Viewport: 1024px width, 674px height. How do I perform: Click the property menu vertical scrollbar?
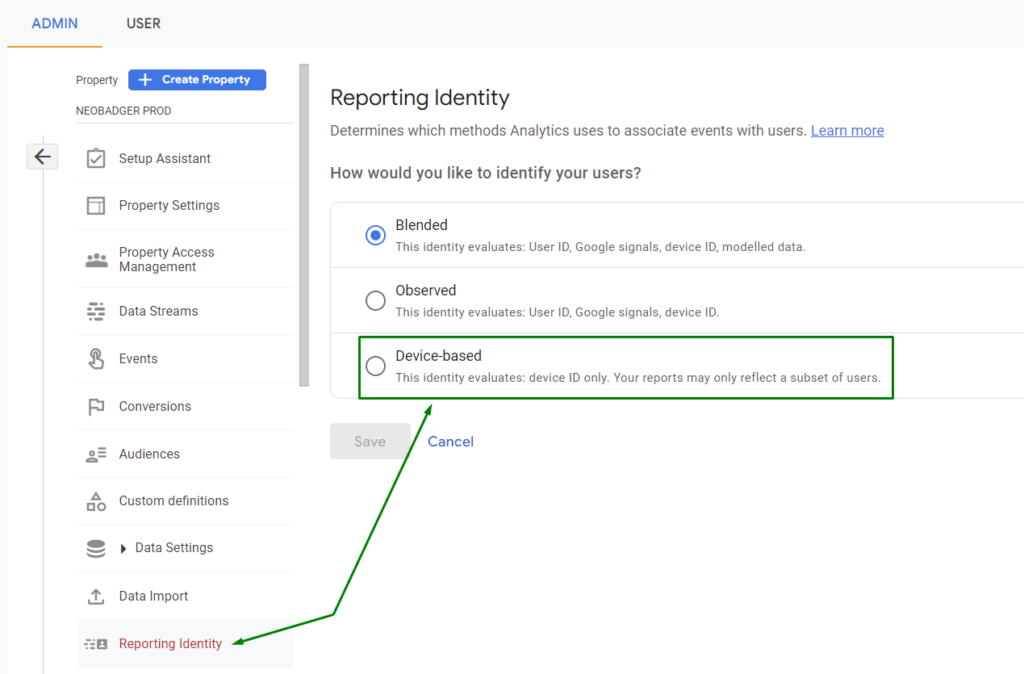304,225
